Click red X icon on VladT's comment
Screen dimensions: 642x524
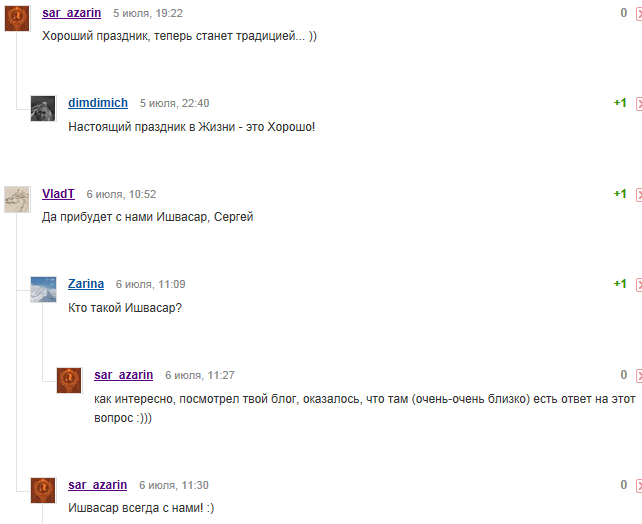(x=639, y=194)
